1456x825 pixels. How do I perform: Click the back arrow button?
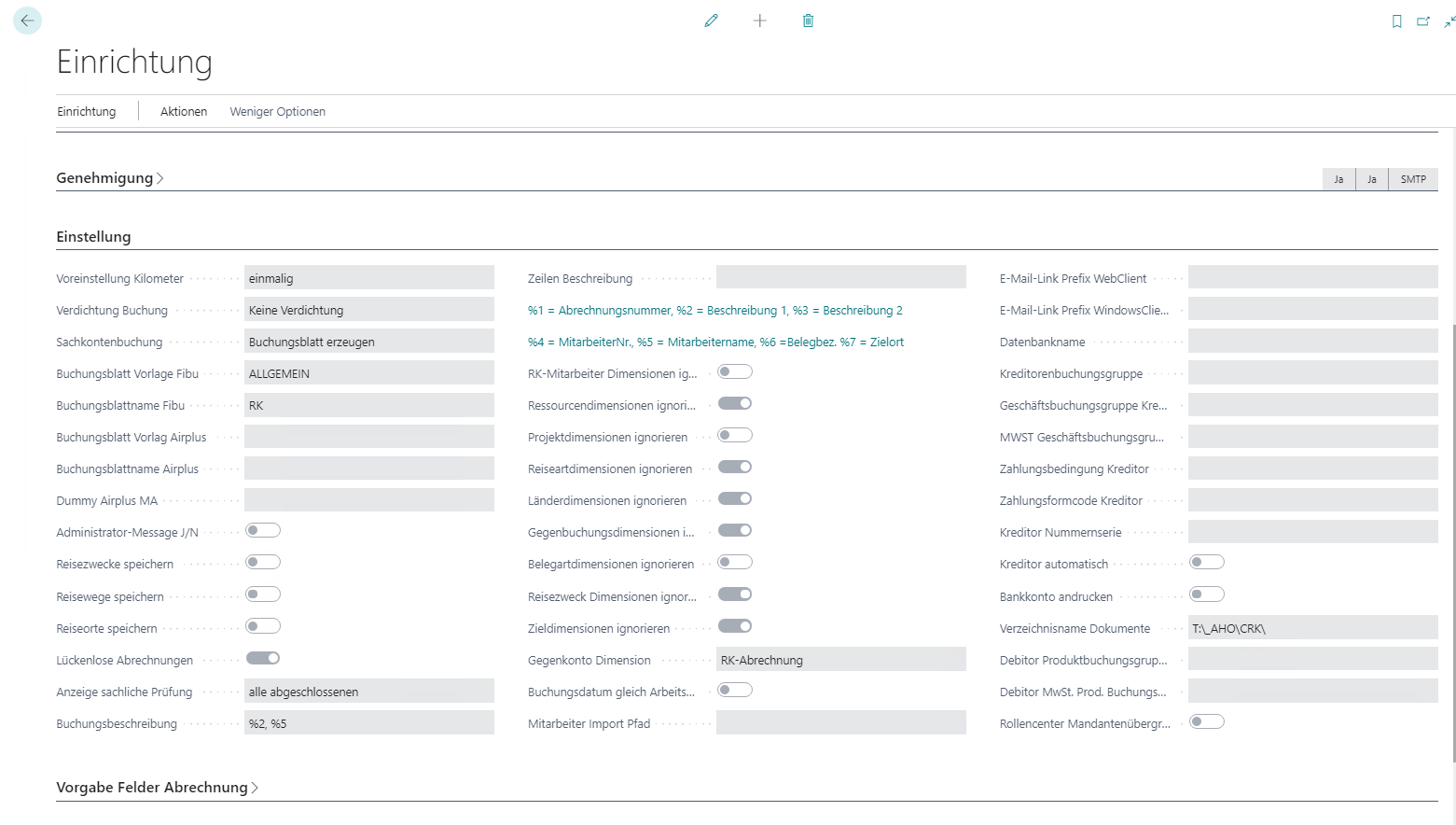27,21
